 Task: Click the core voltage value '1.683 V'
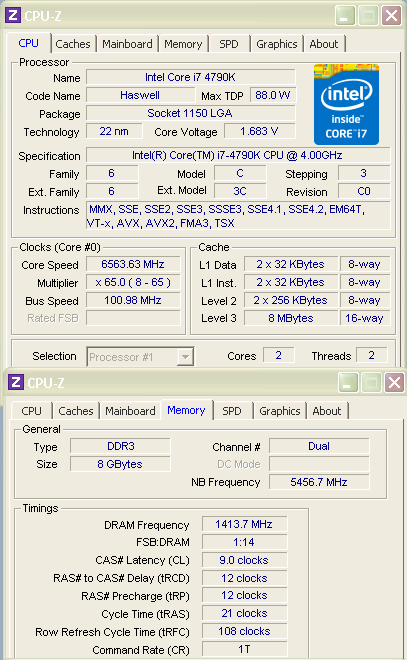(x=259, y=131)
